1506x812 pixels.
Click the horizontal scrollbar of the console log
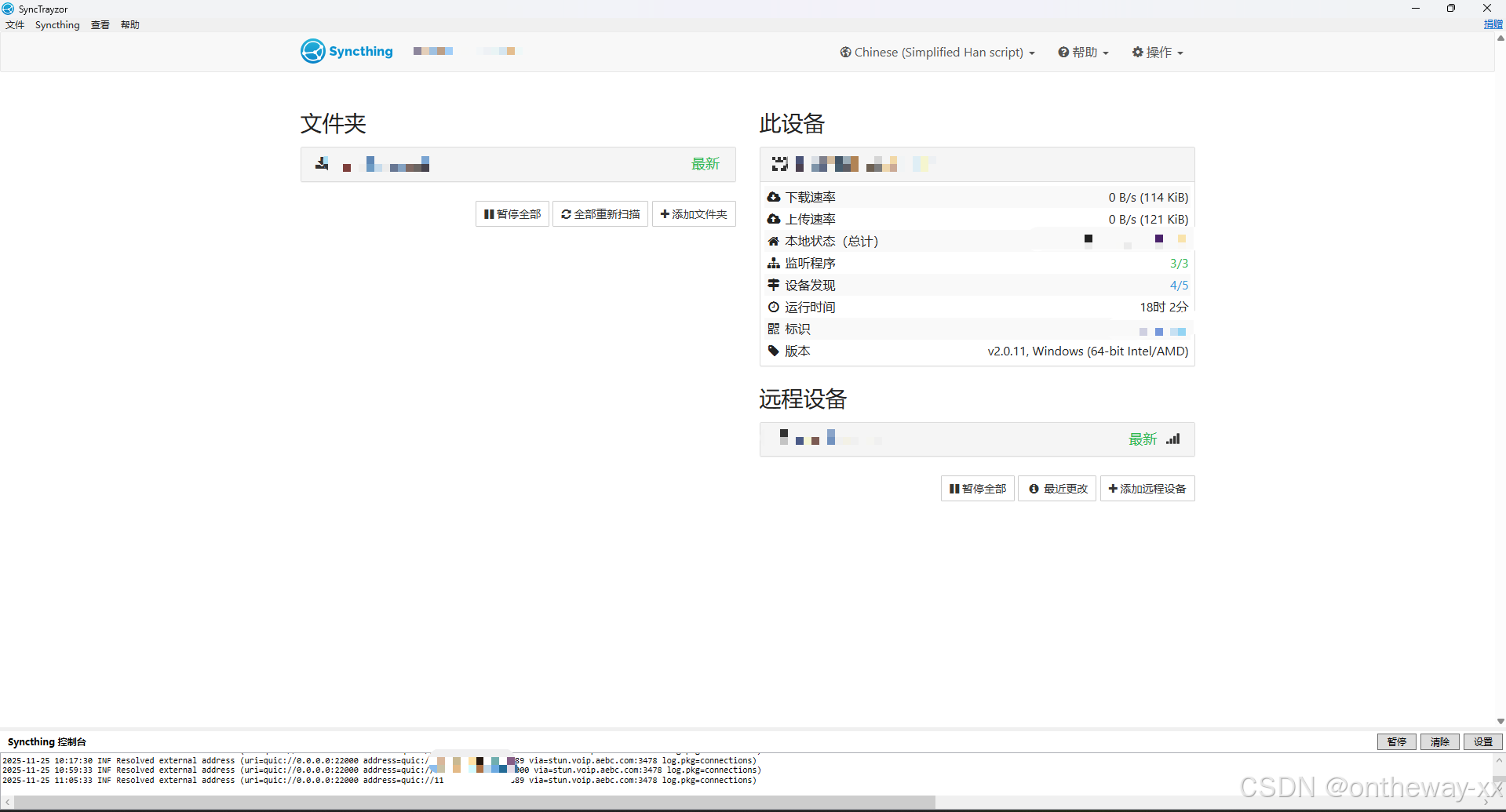pyautogui.click(x=471, y=801)
